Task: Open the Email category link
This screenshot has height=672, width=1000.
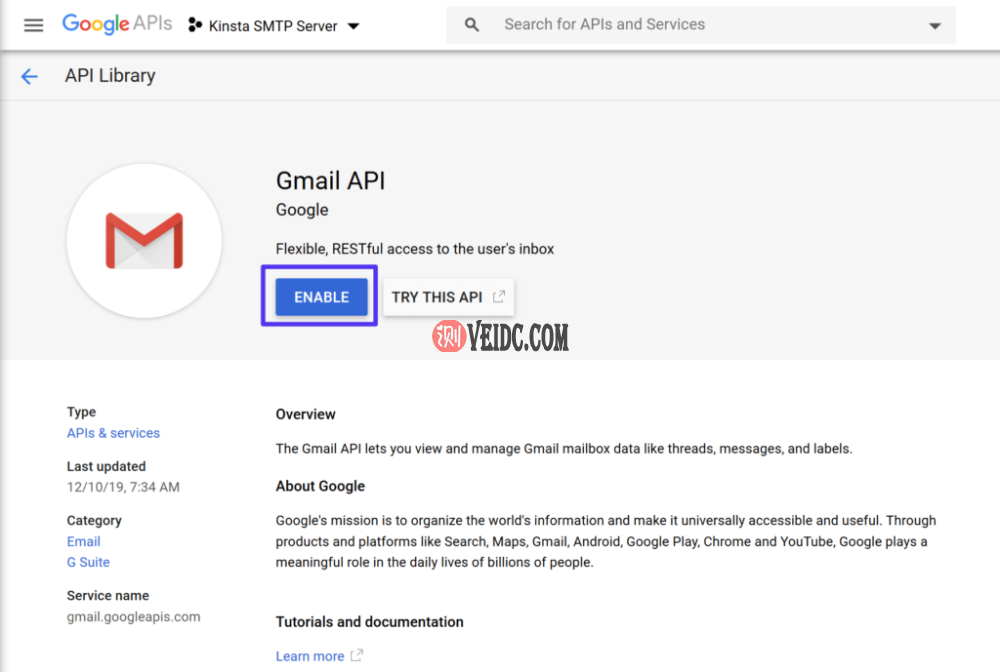Action: click(x=83, y=541)
